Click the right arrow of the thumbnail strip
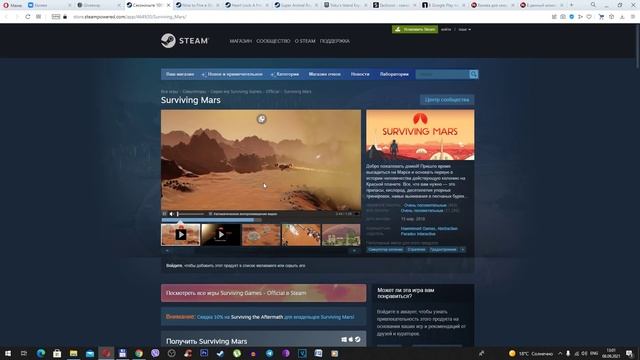Image resolution: width=640 pixels, height=360 pixels. pyautogui.click(x=354, y=251)
